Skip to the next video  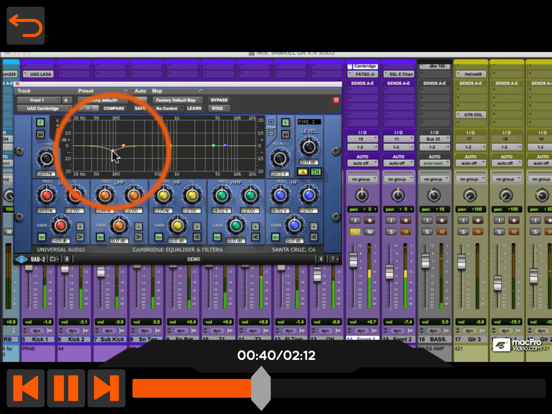coord(106,388)
